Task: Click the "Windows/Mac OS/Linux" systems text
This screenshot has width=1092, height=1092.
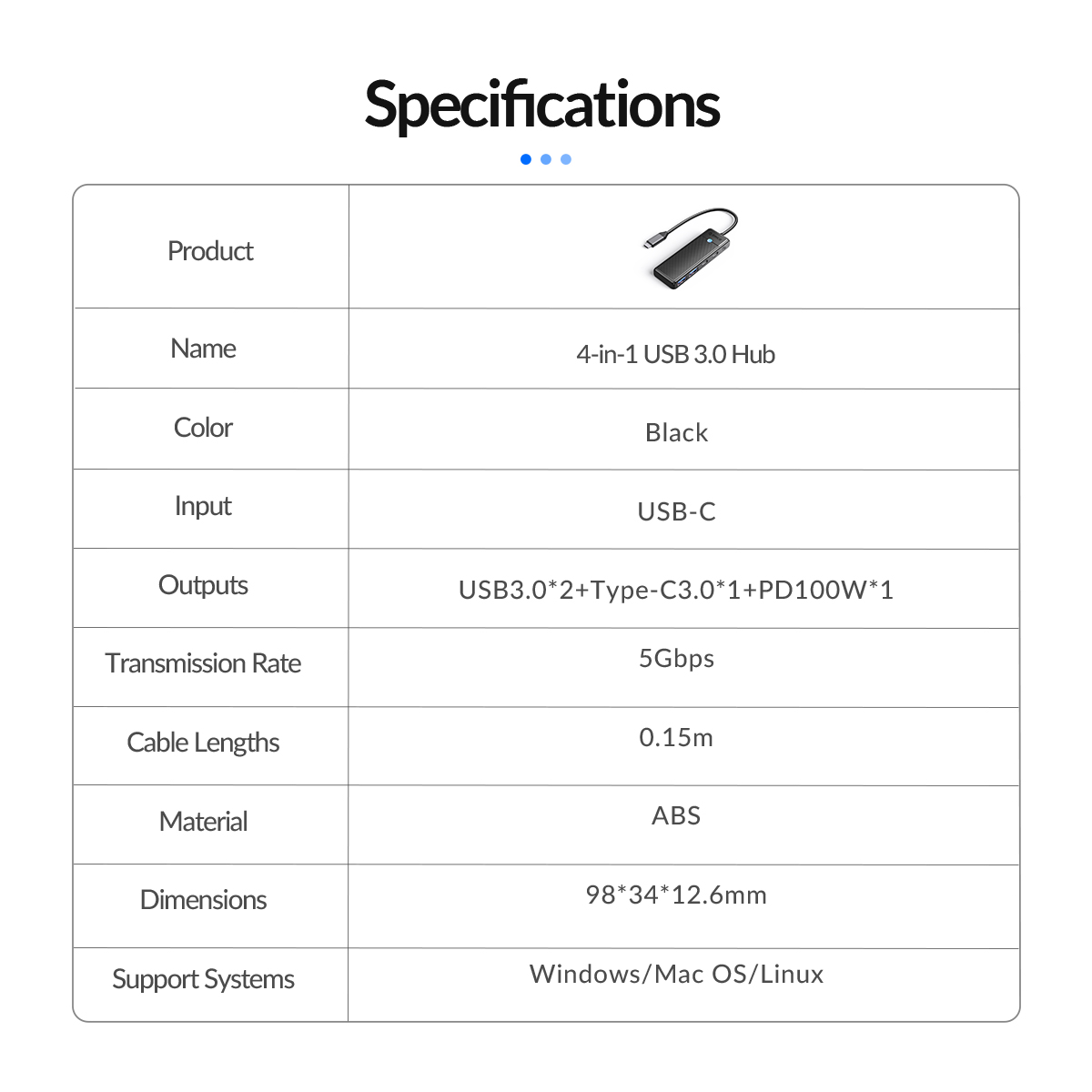Action: pyautogui.click(x=676, y=975)
